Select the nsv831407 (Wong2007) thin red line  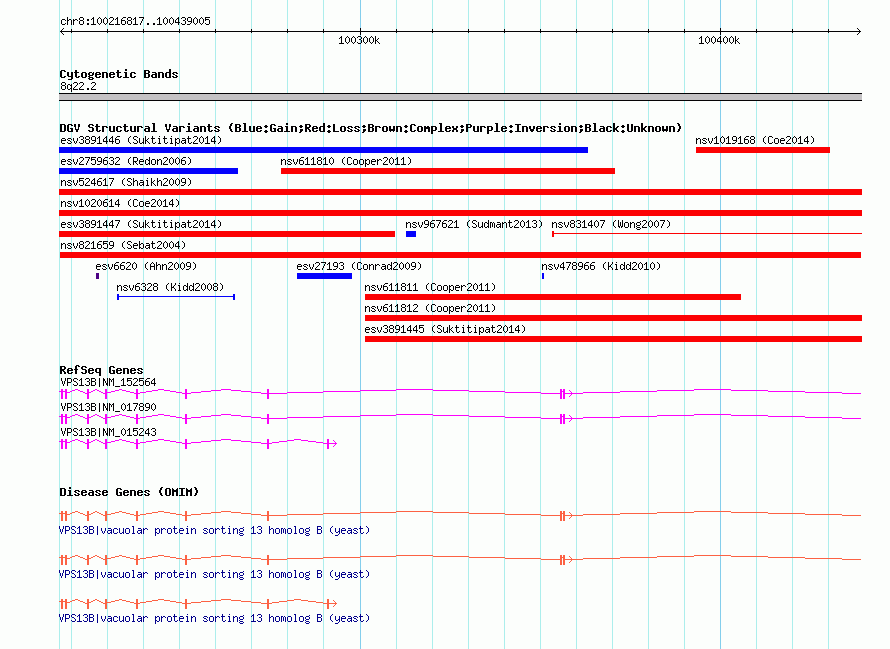(707, 233)
